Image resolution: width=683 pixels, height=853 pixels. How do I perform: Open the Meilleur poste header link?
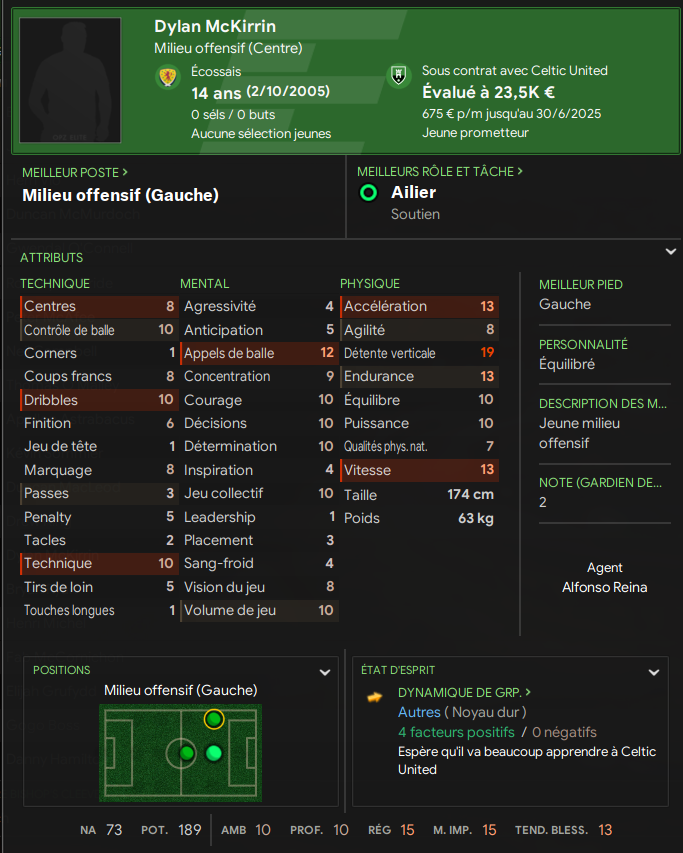[75, 173]
